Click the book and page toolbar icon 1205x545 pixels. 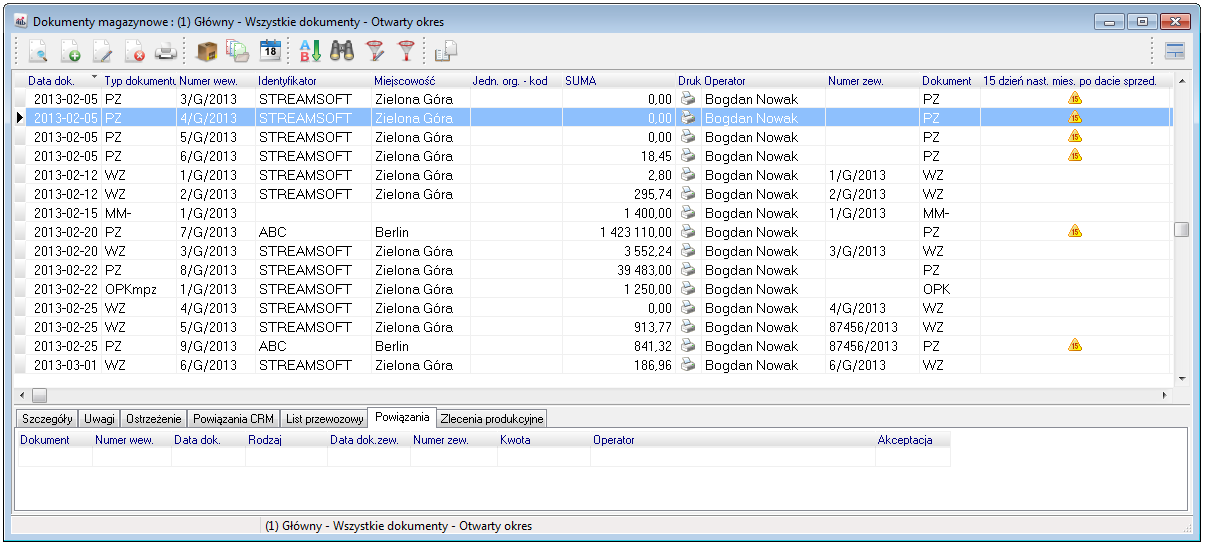pos(446,51)
